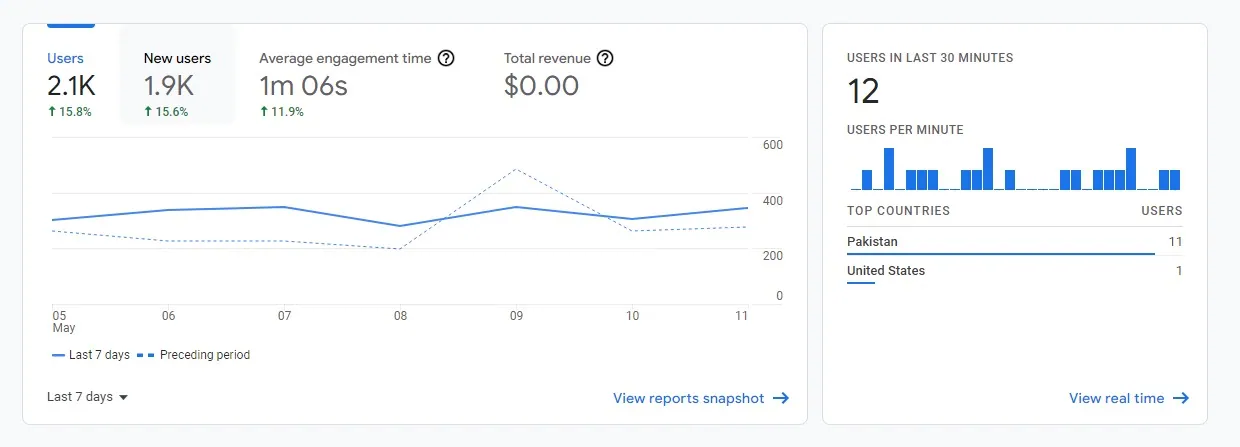Click arrow icon next to View real time

coord(1181,398)
